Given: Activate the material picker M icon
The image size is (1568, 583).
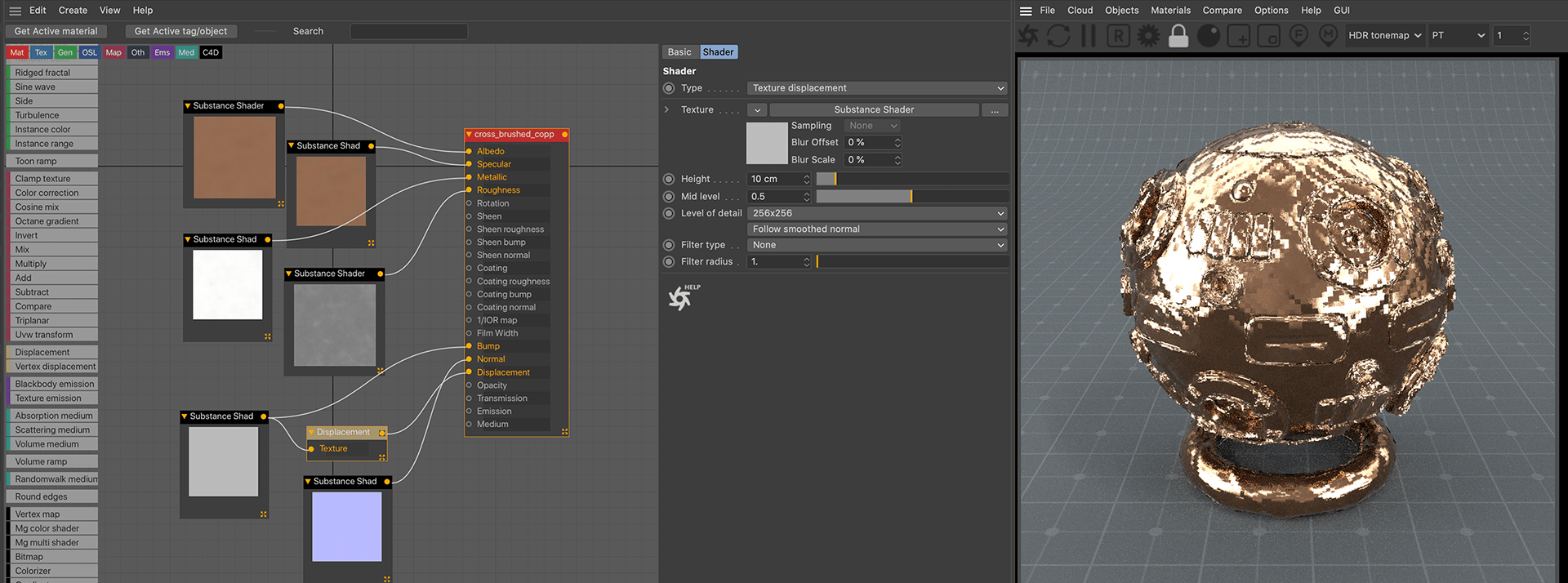Looking at the screenshot, I should pyautogui.click(x=1329, y=36).
